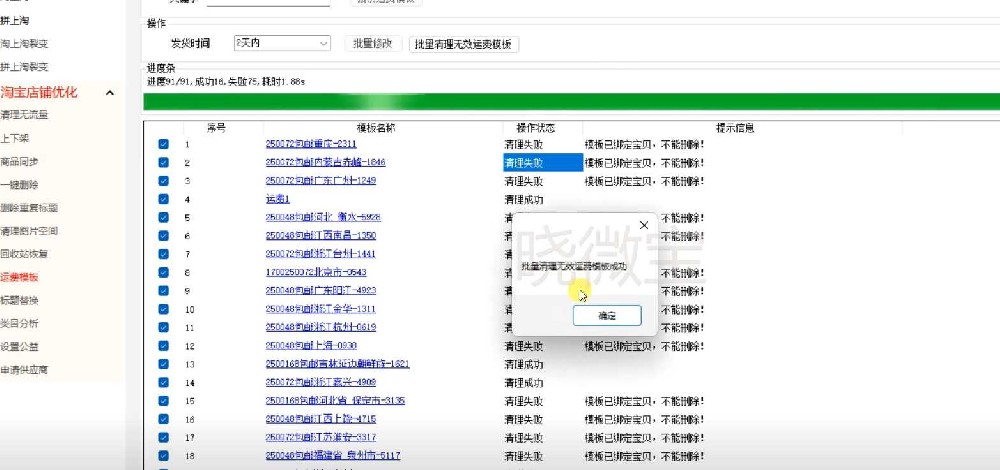Confirm the dialog with 确定 button

tap(607, 316)
